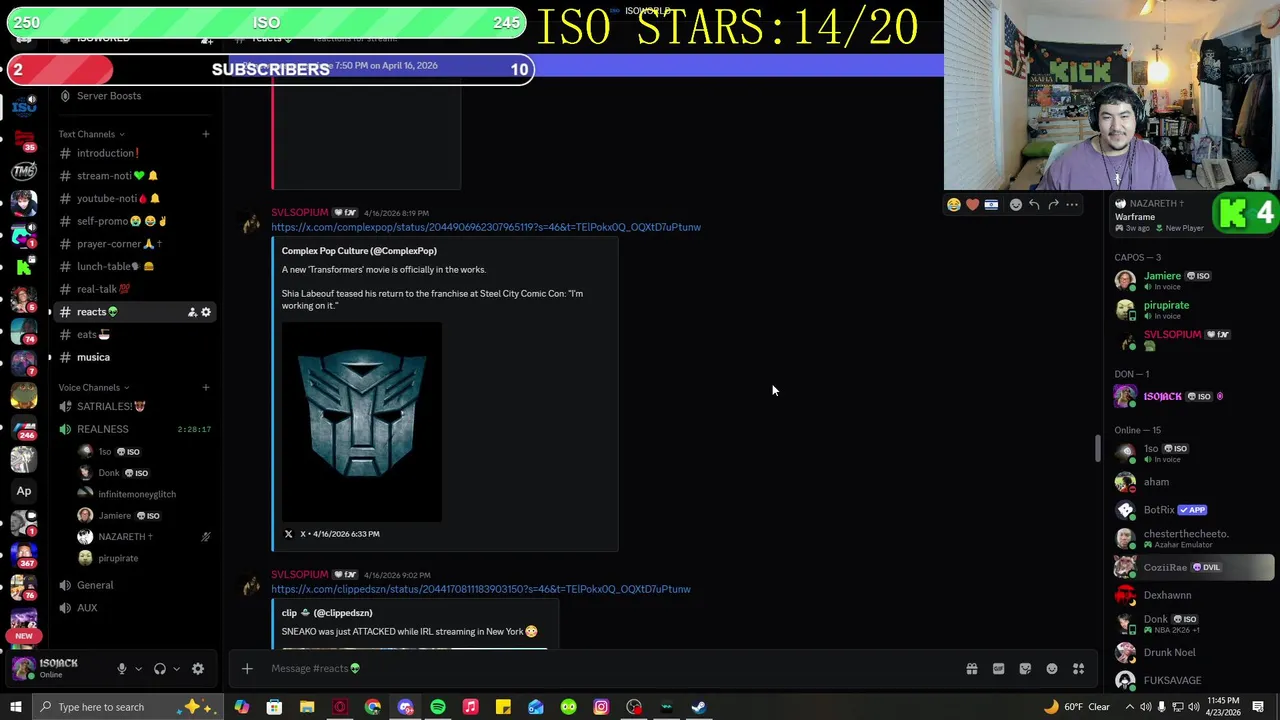Click chat scrollbar thumb
This screenshot has width=1280, height=720.
tap(1097, 449)
